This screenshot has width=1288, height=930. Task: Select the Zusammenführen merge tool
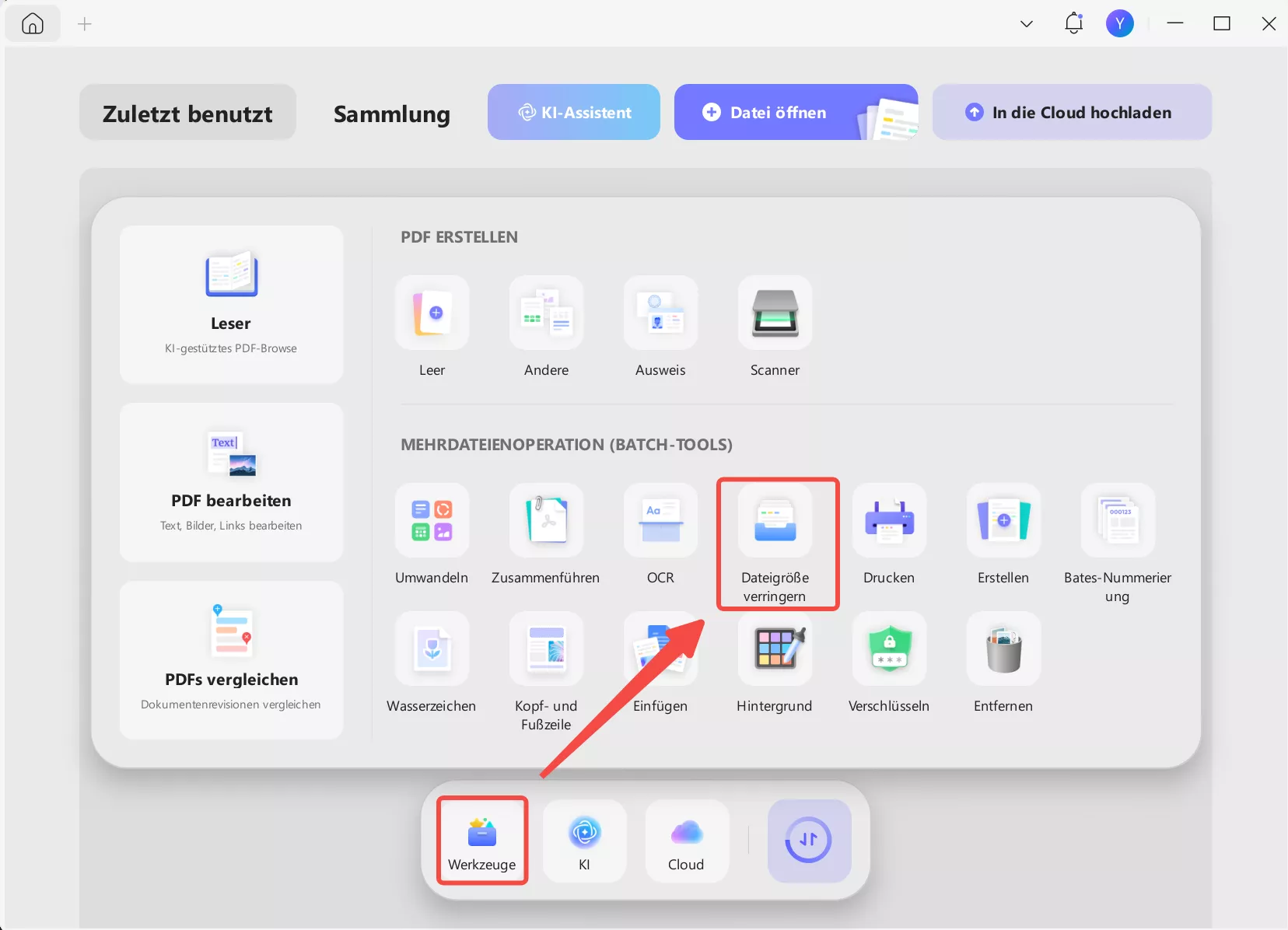[546, 520]
